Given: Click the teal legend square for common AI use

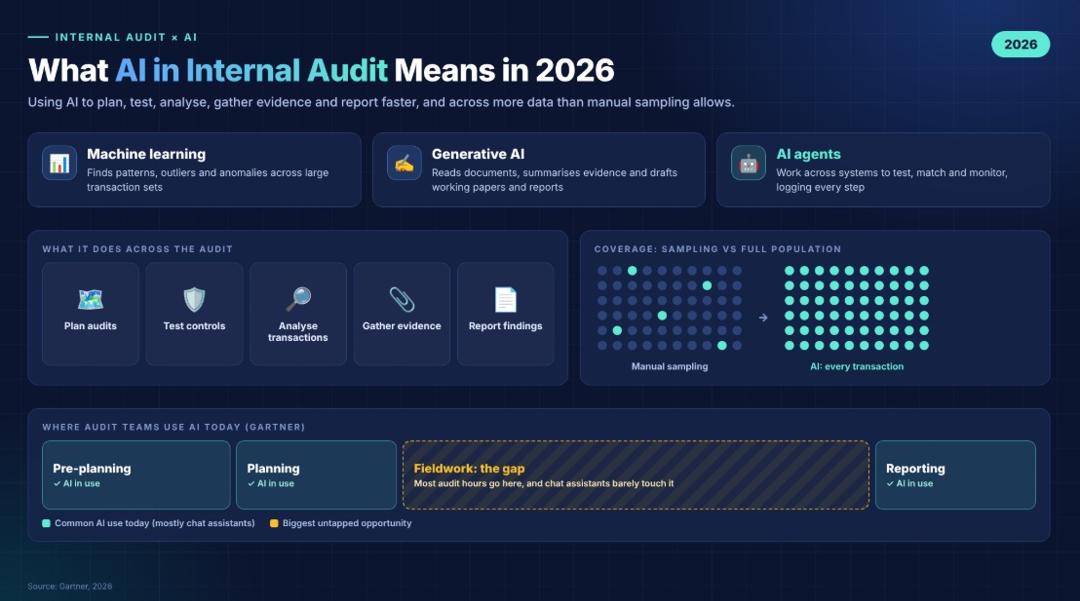Looking at the screenshot, I should pos(46,523).
